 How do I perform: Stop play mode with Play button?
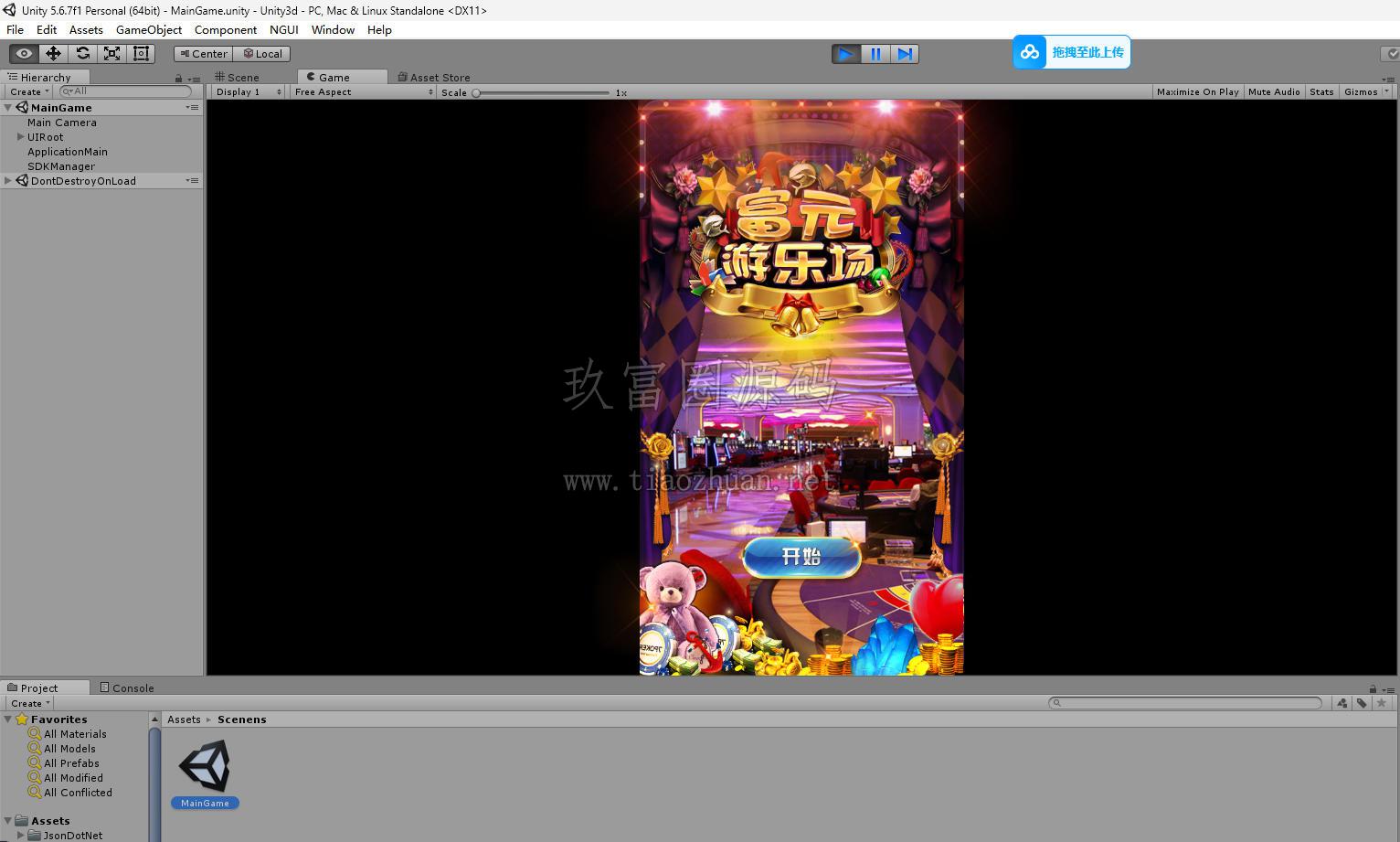[x=846, y=54]
